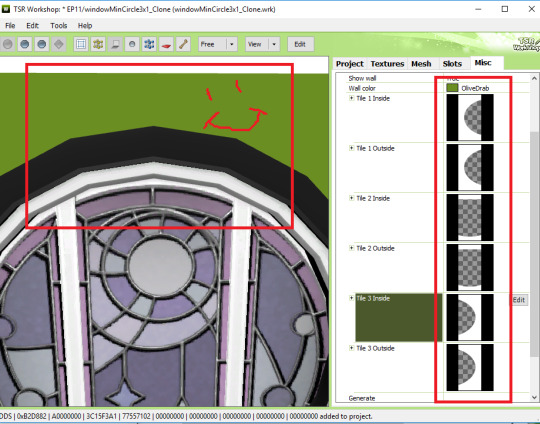
Task: Select the Tile 2 Inside thumbnail
Action: tap(470, 217)
